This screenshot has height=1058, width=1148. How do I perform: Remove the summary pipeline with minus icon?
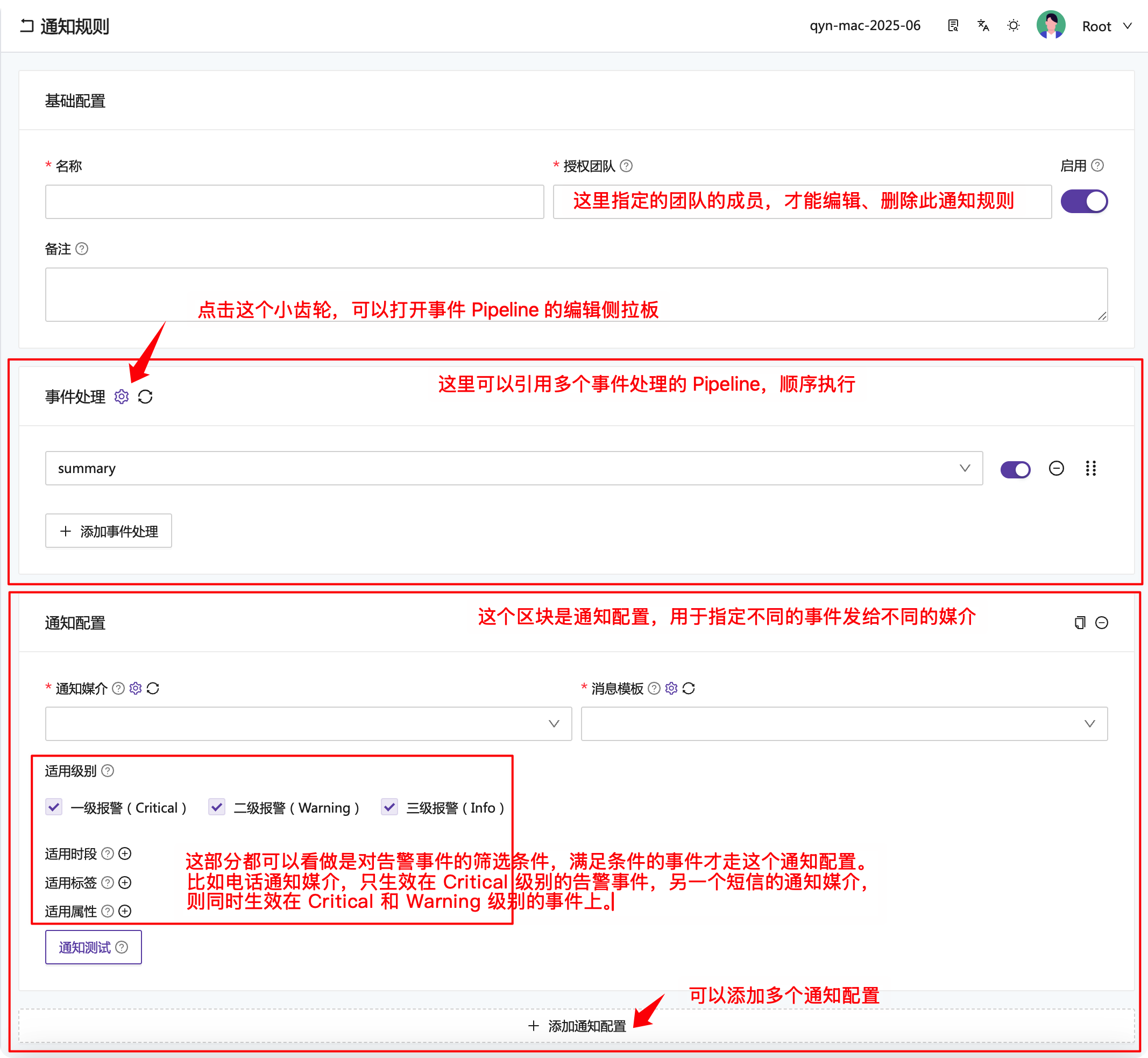tap(1057, 468)
